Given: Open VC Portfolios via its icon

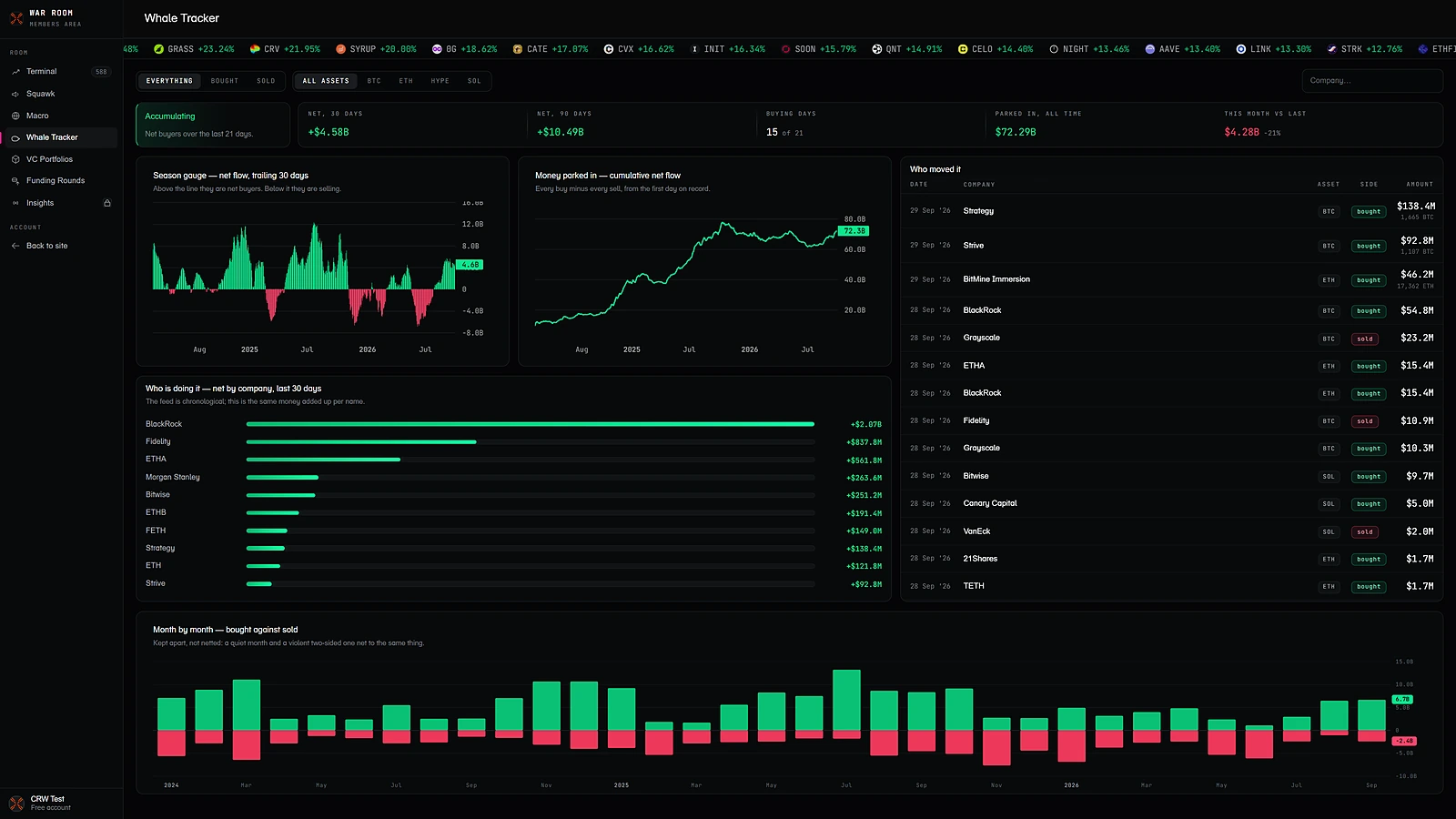Looking at the screenshot, I should coord(15,159).
